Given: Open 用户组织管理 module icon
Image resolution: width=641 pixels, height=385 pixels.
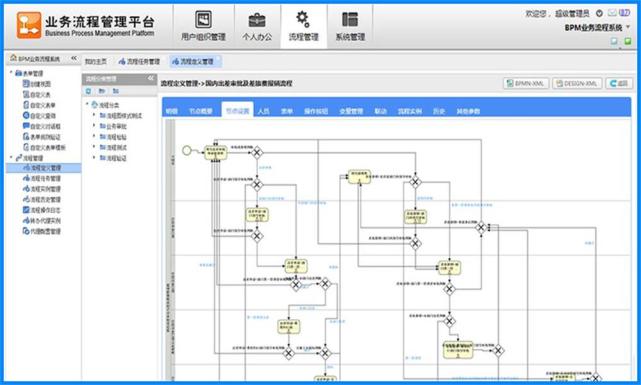Looking at the screenshot, I should 203,19.
